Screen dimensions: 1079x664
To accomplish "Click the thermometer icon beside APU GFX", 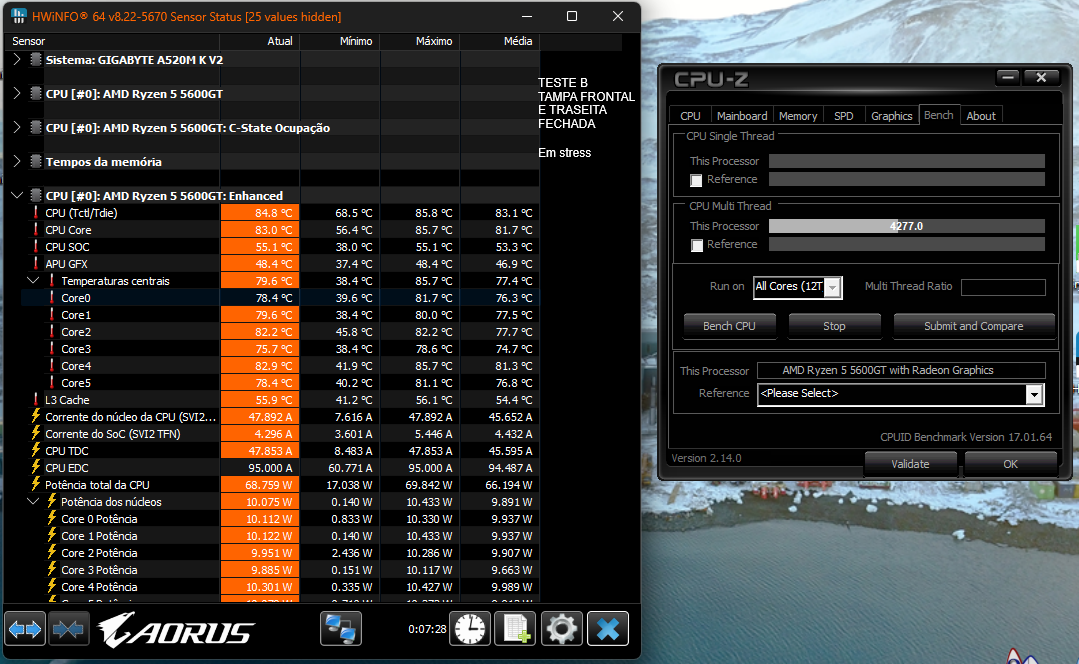I will pyautogui.click(x=36, y=264).
